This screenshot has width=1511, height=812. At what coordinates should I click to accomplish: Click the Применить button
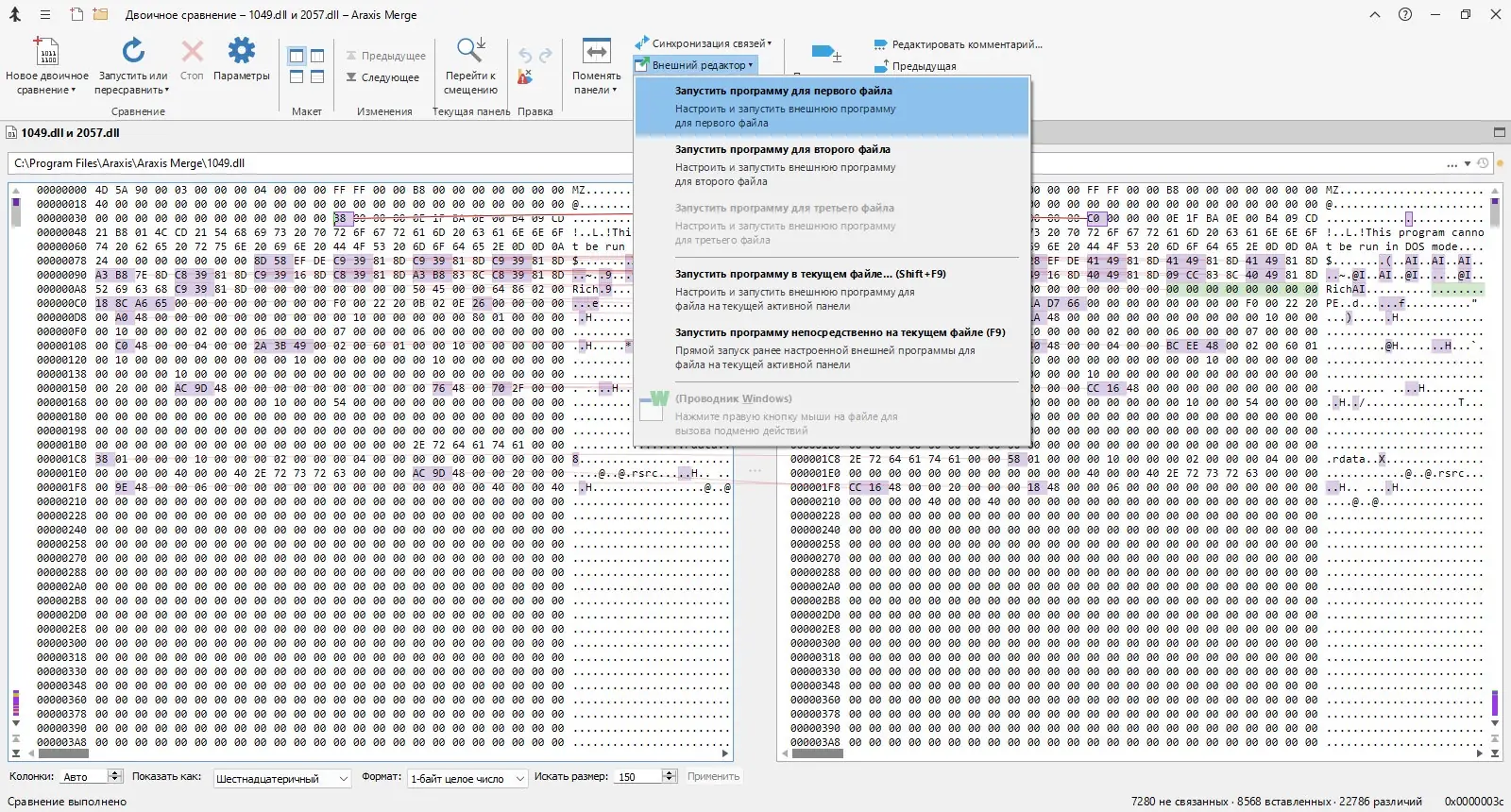pyautogui.click(x=713, y=777)
